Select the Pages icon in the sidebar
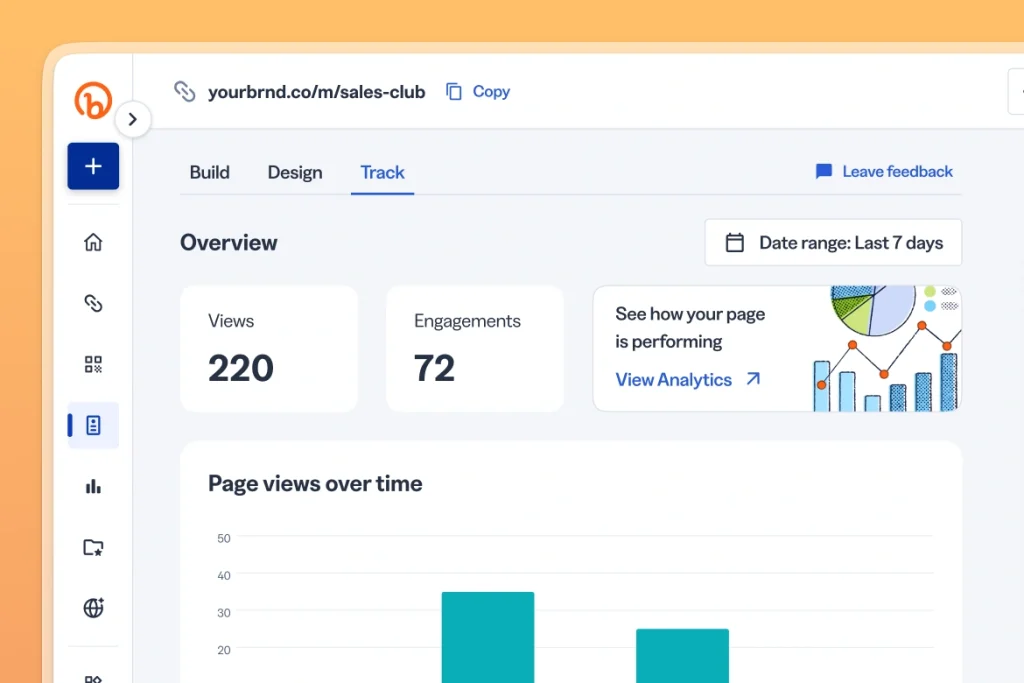 [x=93, y=425]
